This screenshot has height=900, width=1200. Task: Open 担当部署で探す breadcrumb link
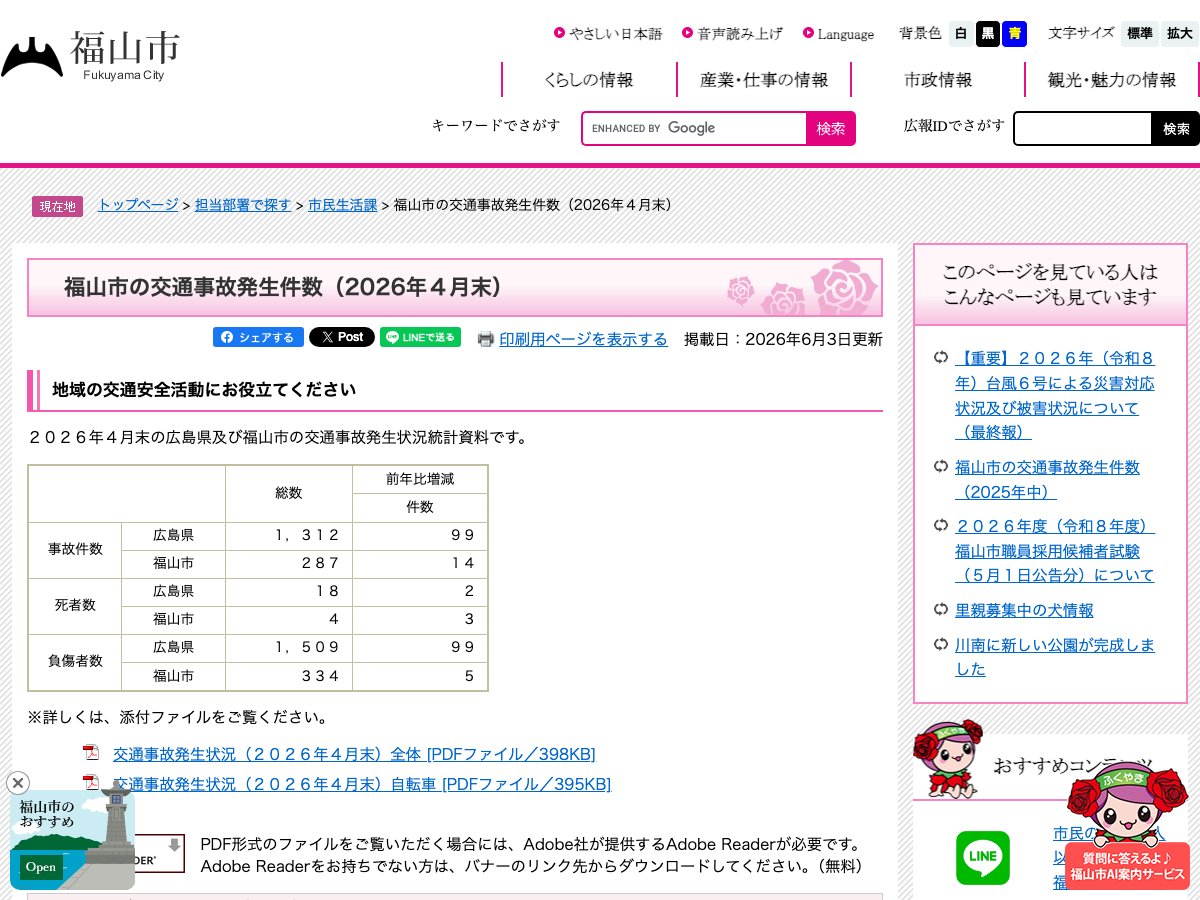(x=243, y=205)
